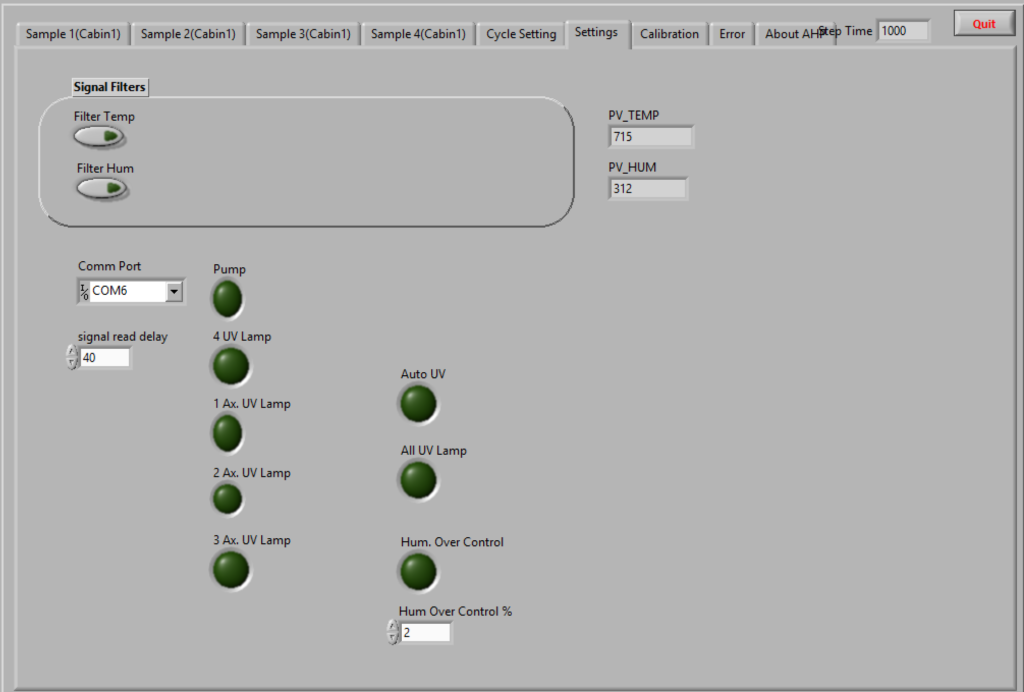Toggle the Pump indicator button
This screenshot has width=1024, height=692.
pos(227,298)
